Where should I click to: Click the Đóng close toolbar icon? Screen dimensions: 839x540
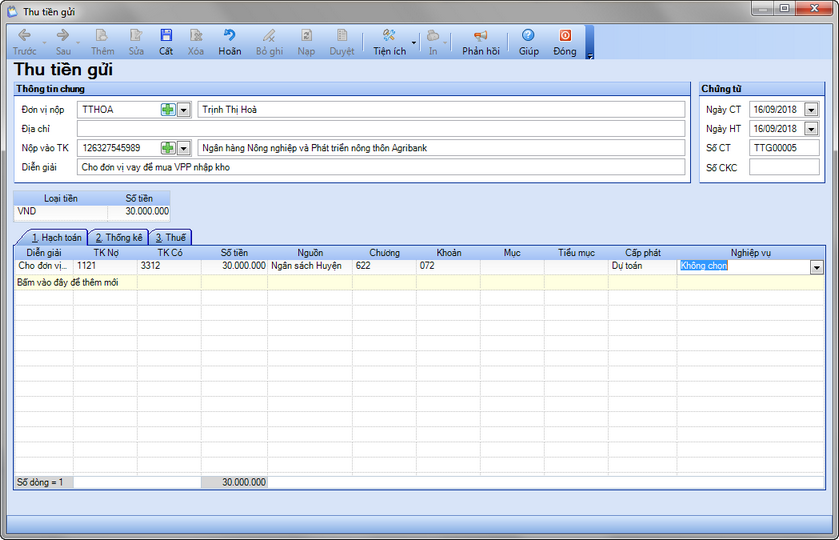click(565, 35)
